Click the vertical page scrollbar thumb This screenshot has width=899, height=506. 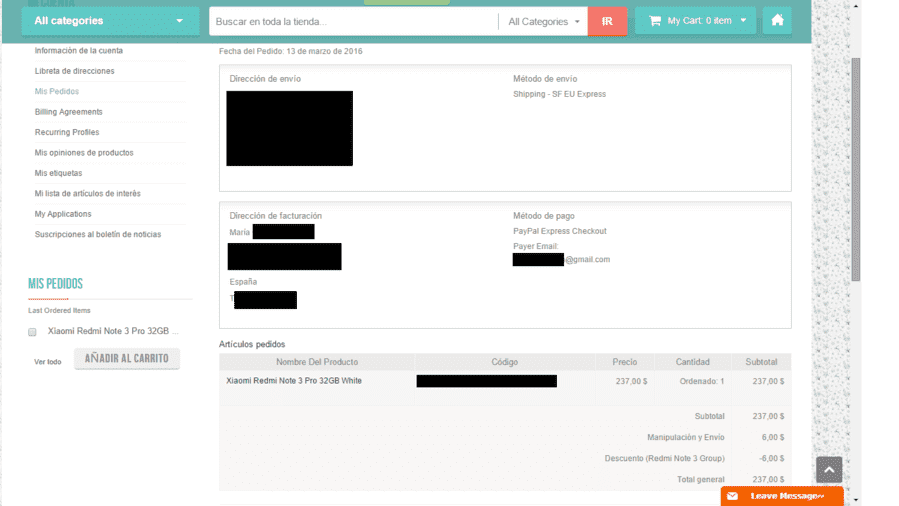pos(856,169)
